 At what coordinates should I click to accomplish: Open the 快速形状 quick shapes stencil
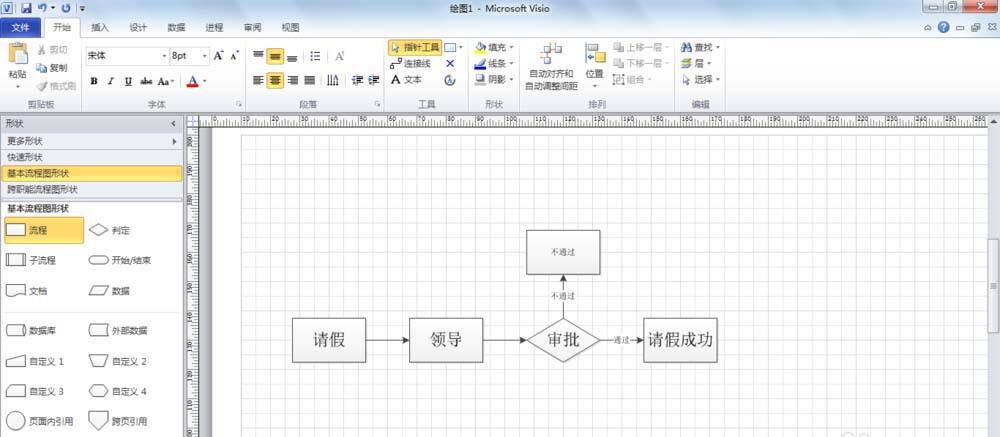click(91, 157)
